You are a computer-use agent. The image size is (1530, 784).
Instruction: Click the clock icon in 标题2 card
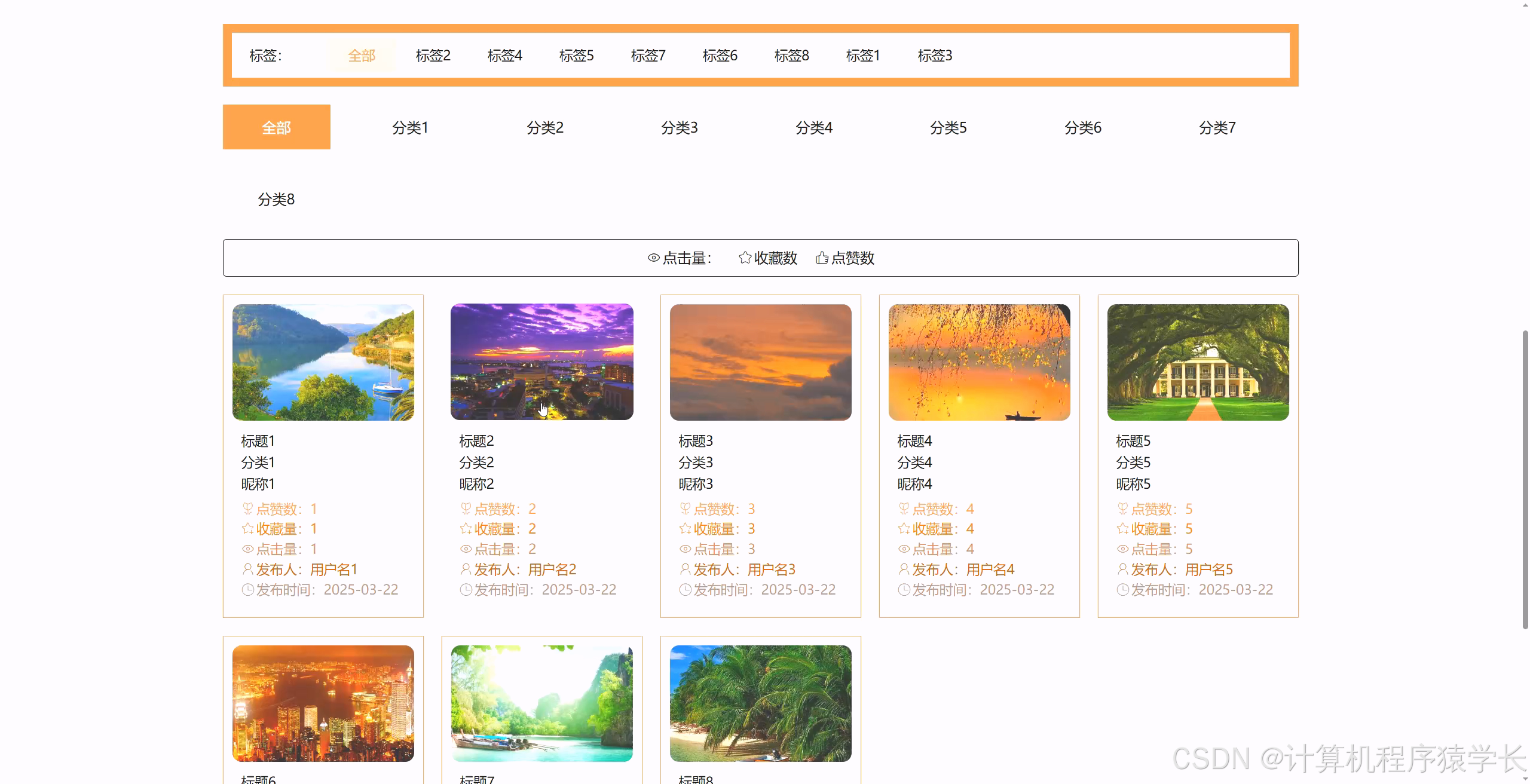pos(466,590)
